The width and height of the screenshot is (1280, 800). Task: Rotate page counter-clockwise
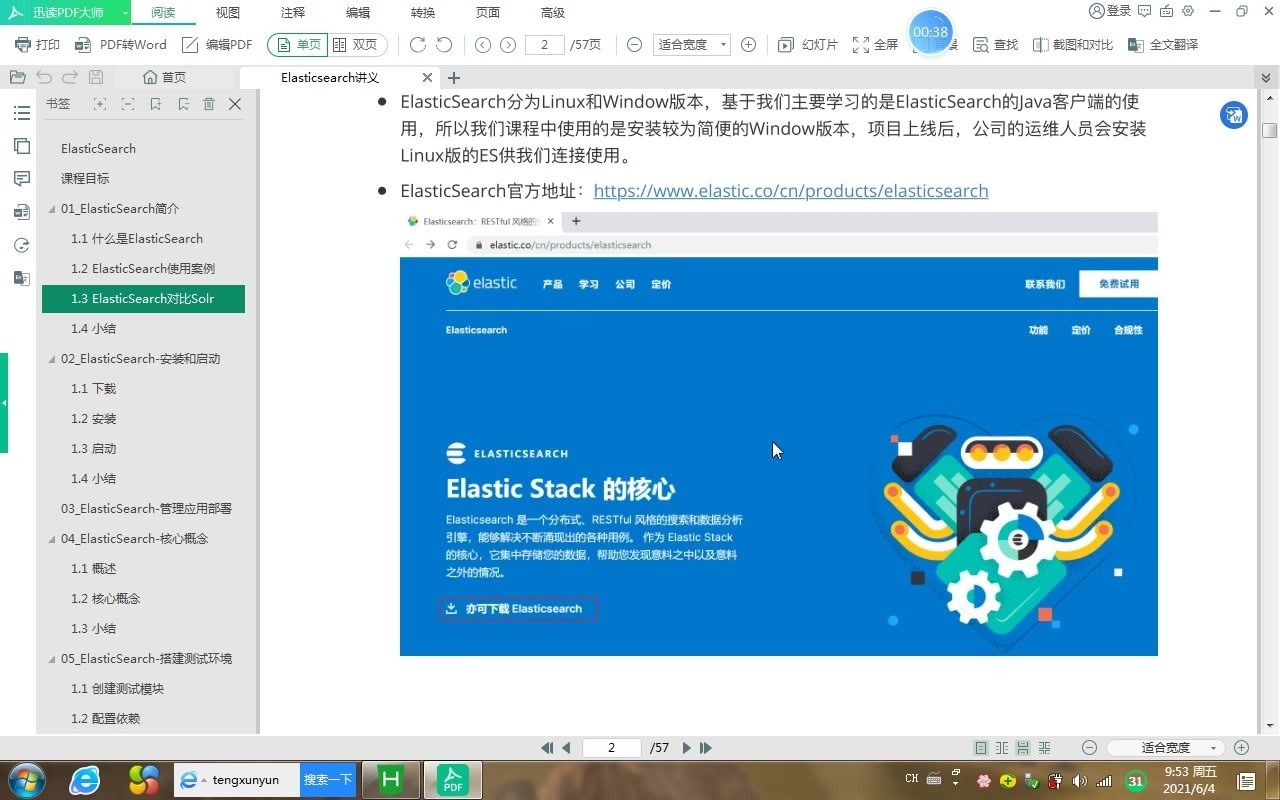(x=445, y=45)
